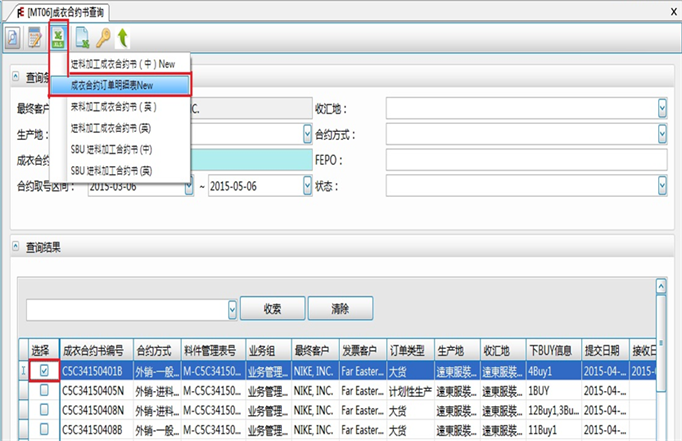Screen dimensions: 682x441
Task: Select 成衣合约订单明细表New menu item
Action: click(124, 85)
